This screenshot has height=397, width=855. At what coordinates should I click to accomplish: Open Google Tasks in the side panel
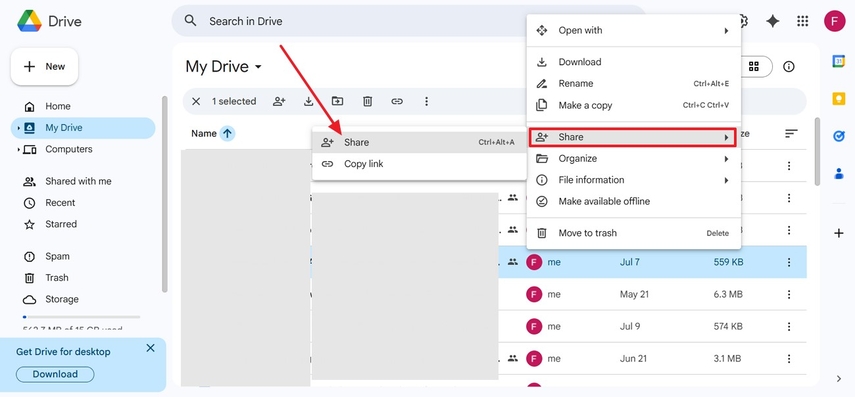pyautogui.click(x=839, y=136)
